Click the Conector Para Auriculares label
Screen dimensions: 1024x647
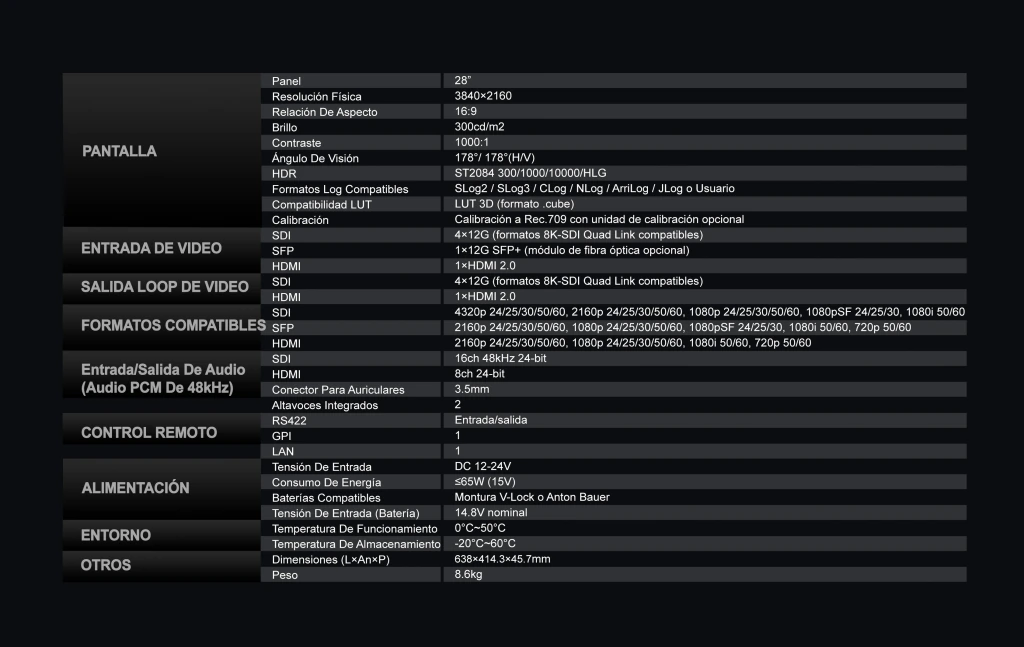point(338,390)
